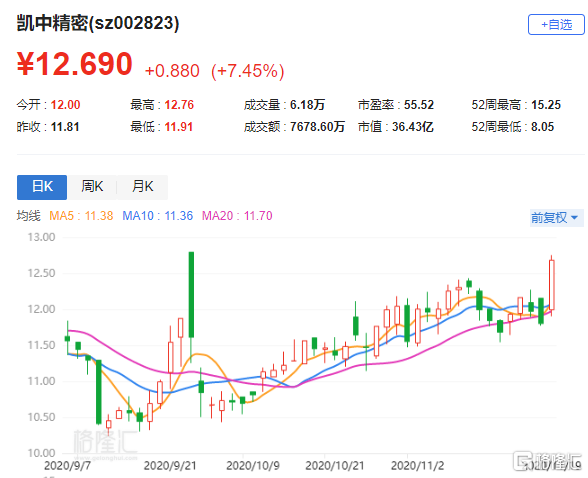This screenshot has height=478, width=588.
Task: Click 52周最低 value 8.05
Action: coord(543,127)
